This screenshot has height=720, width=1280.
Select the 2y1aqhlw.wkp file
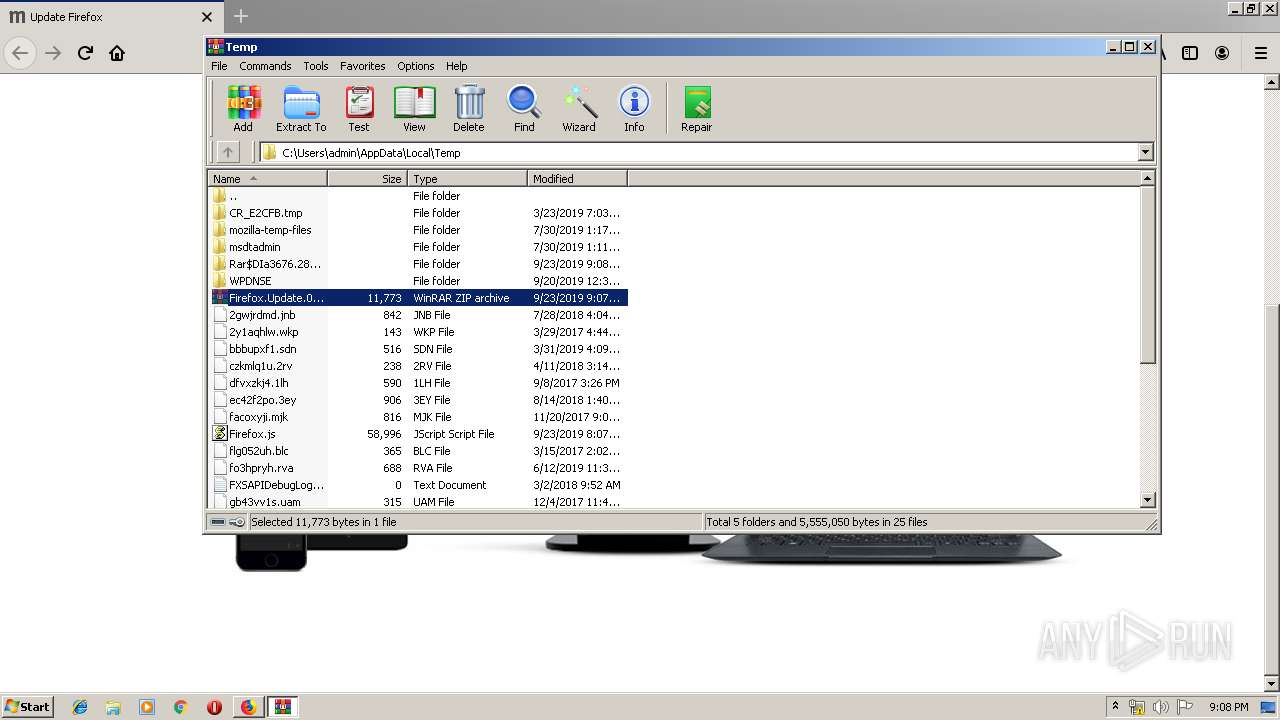(419, 332)
